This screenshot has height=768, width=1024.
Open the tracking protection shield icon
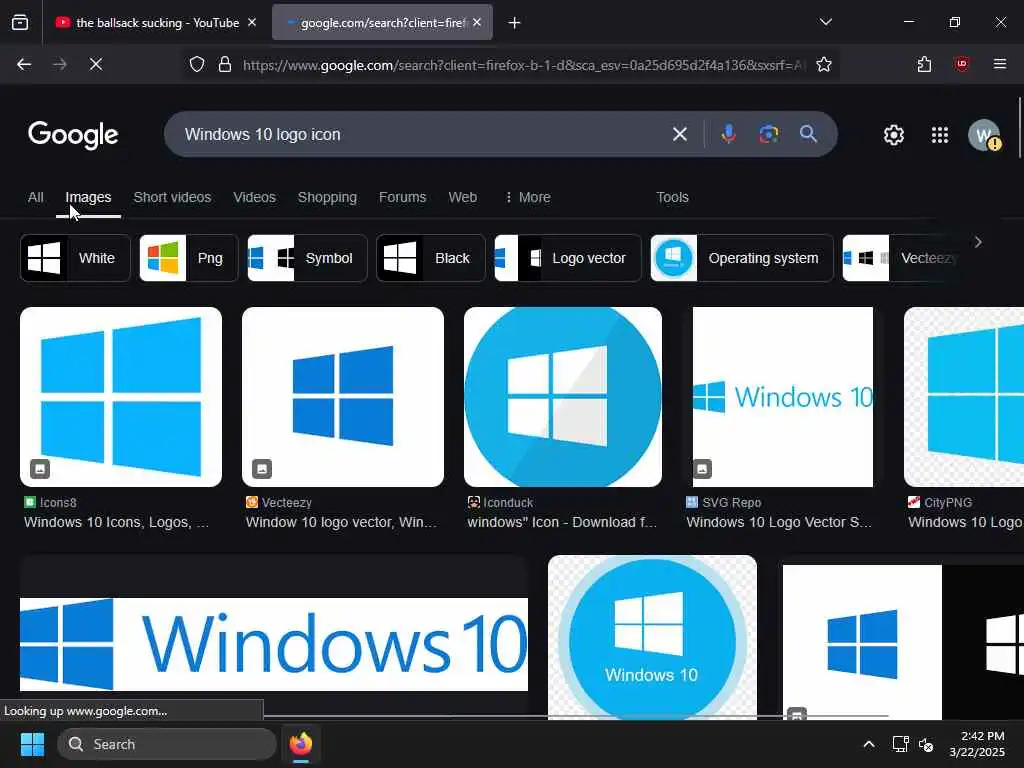[197, 64]
